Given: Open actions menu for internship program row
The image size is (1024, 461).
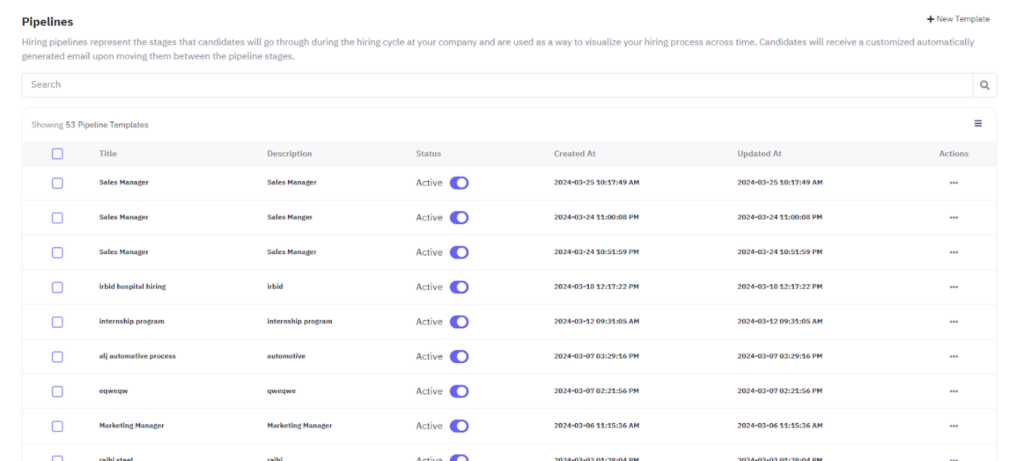Looking at the screenshot, I should point(953,322).
